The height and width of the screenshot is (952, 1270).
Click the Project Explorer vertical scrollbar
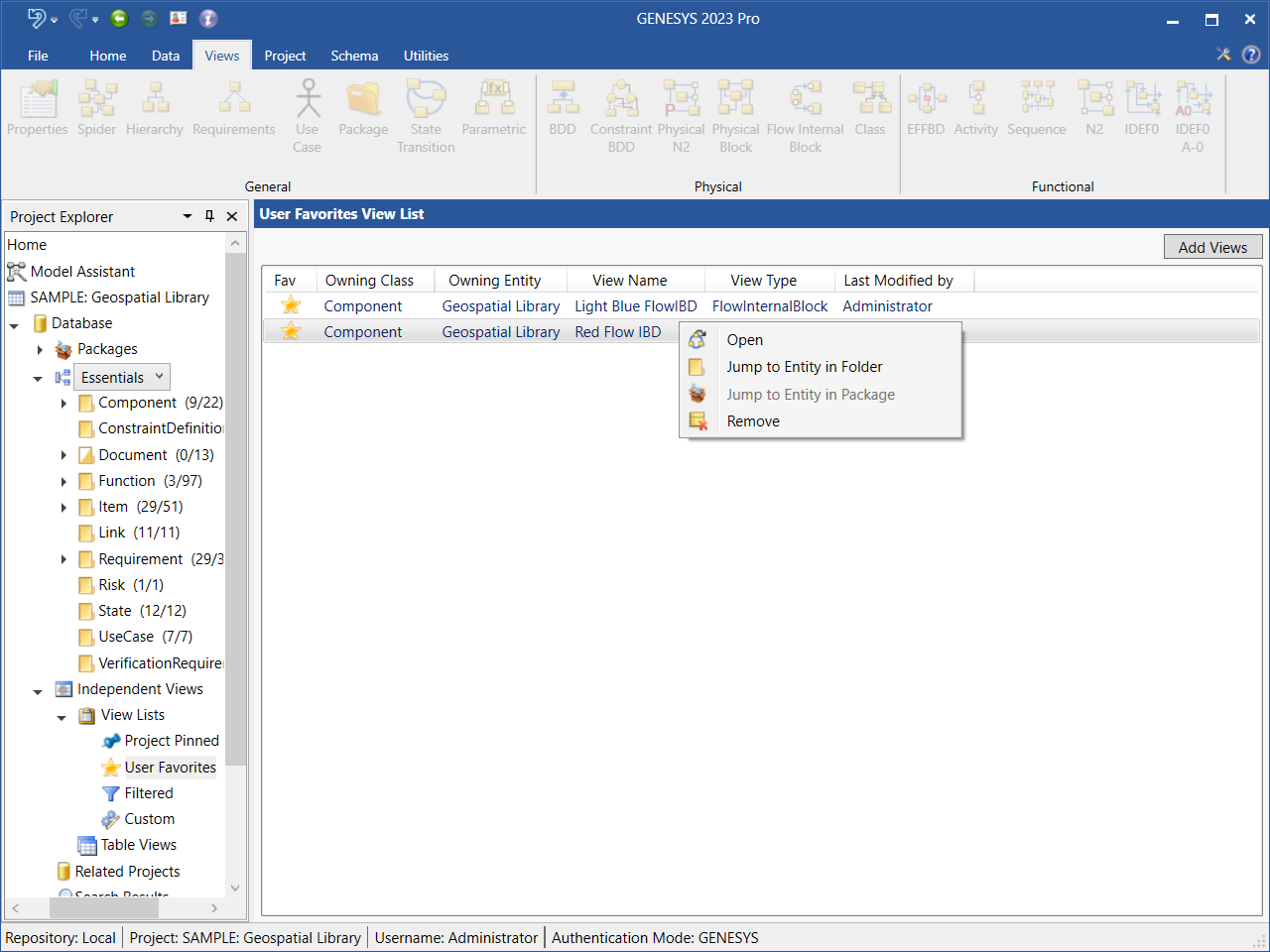pos(235,508)
